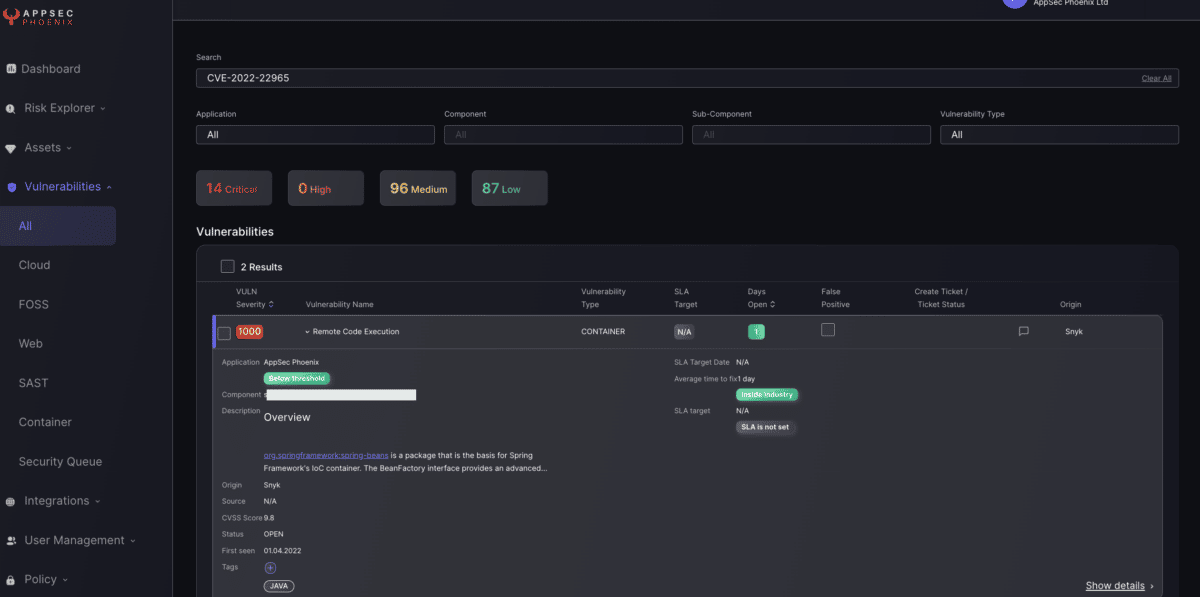Open comment icon on Remote Code Execution row

coord(1023,331)
